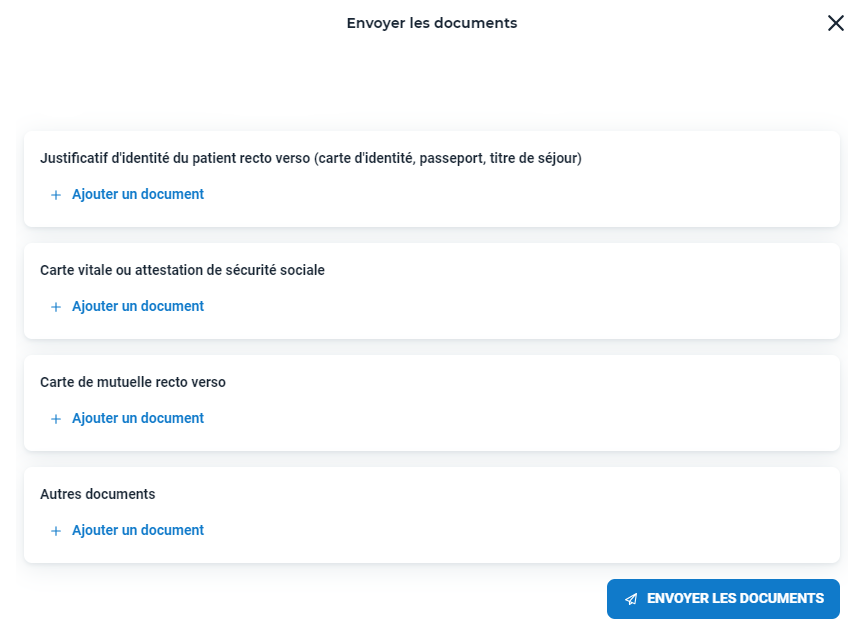The height and width of the screenshot is (643, 861).
Task: Click the Autres documents heading text
Action: pyautogui.click(x=98, y=494)
